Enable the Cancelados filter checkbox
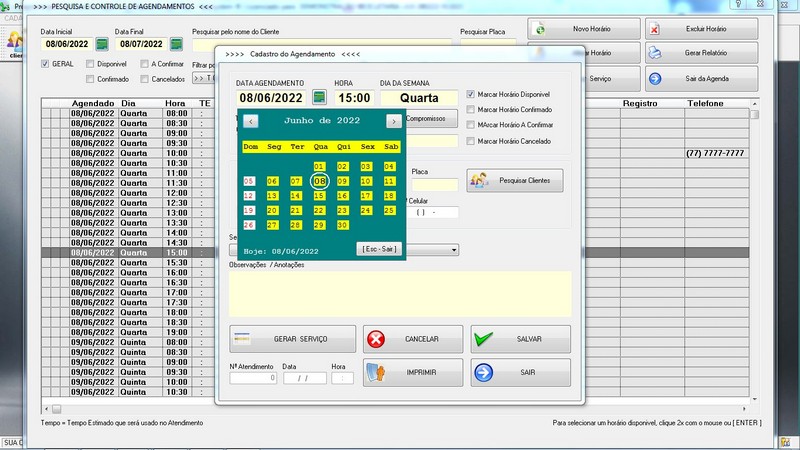The height and width of the screenshot is (450, 800). click(144, 79)
